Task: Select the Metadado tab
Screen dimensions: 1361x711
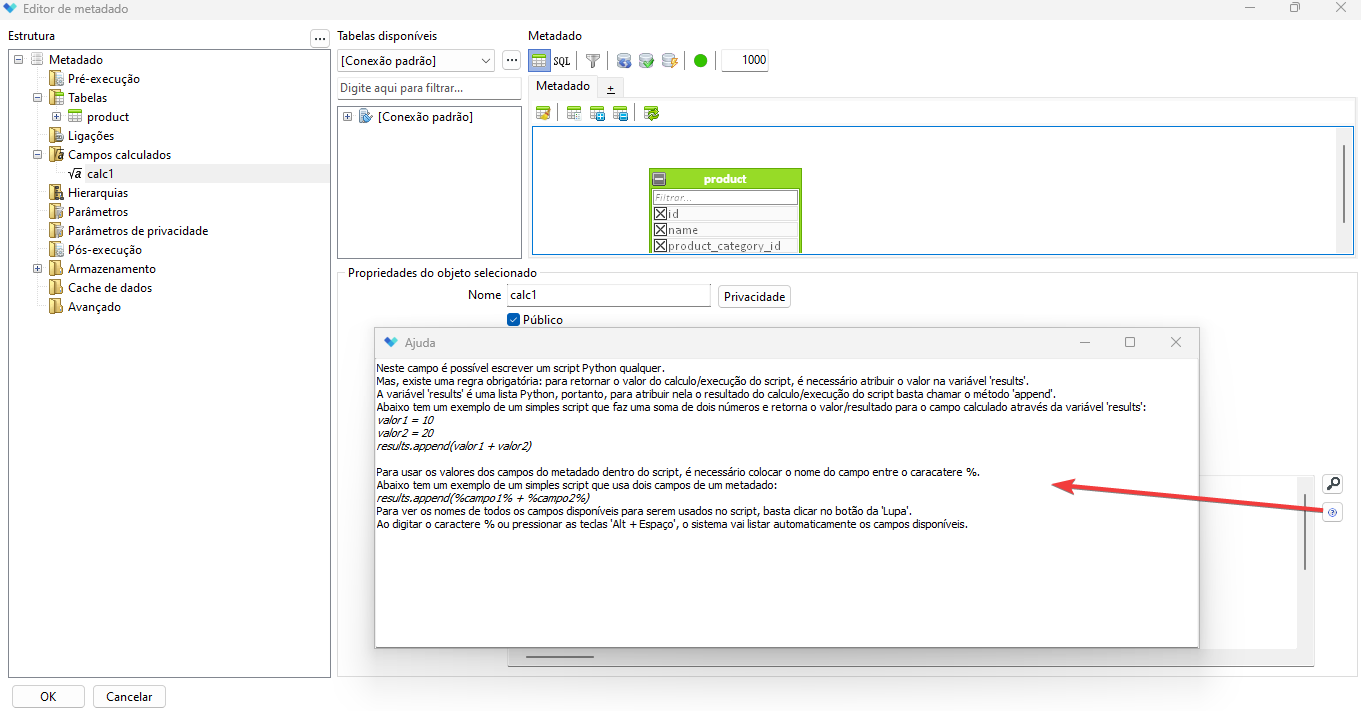Action: click(563, 87)
